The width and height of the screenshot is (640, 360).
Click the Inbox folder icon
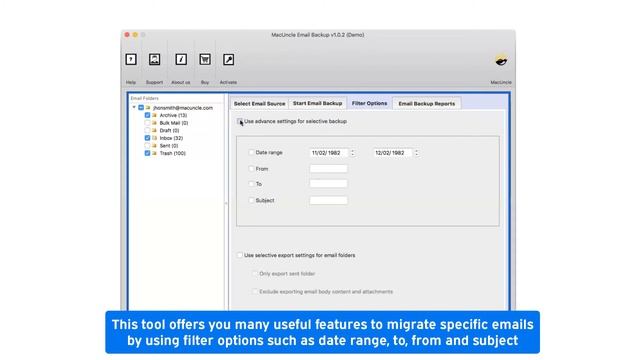coord(154,138)
